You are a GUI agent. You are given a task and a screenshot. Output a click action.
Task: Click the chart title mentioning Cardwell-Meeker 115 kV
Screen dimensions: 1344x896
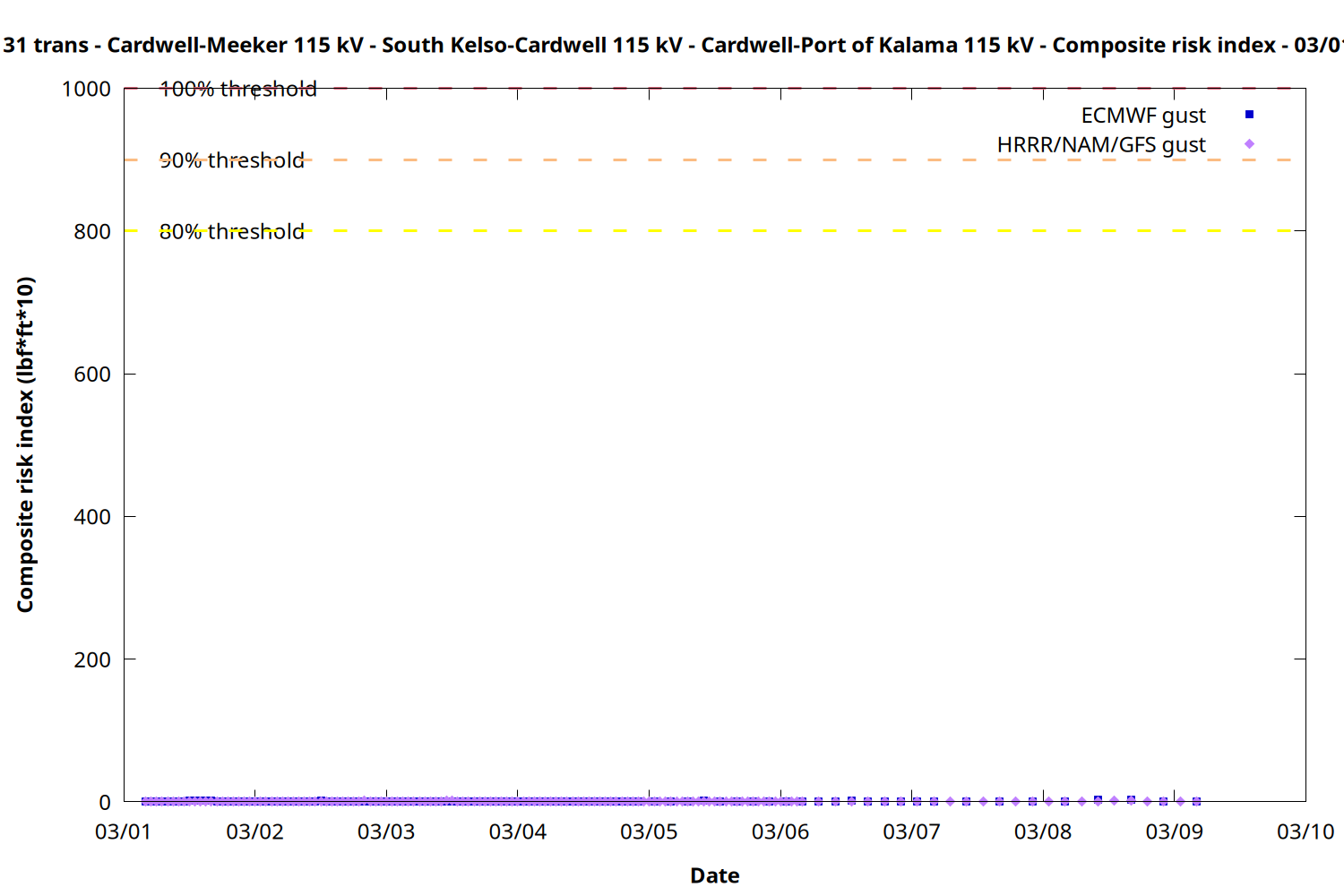672,45
